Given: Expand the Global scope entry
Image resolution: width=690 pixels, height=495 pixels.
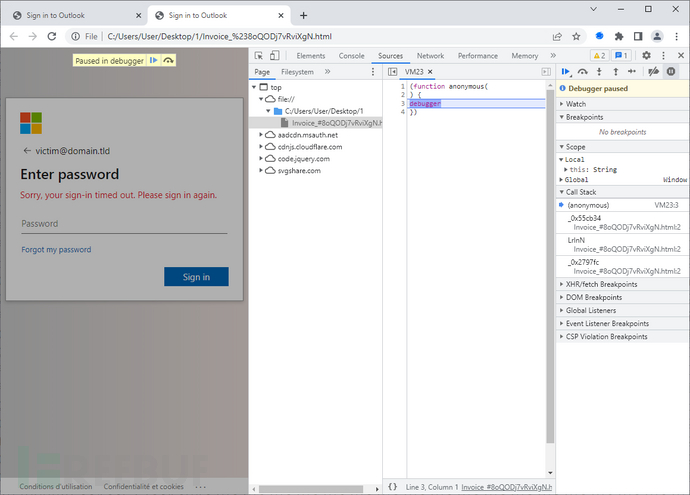Looking at the screenshot, I should (561, 180).
